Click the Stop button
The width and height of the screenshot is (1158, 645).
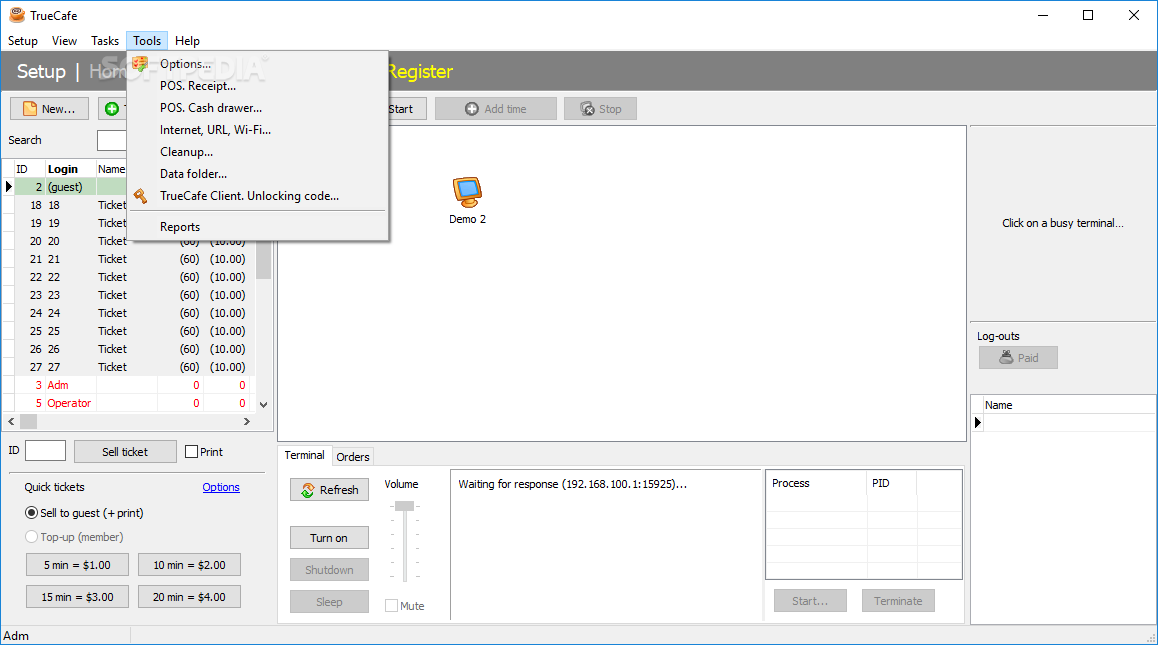click(600, 109)
